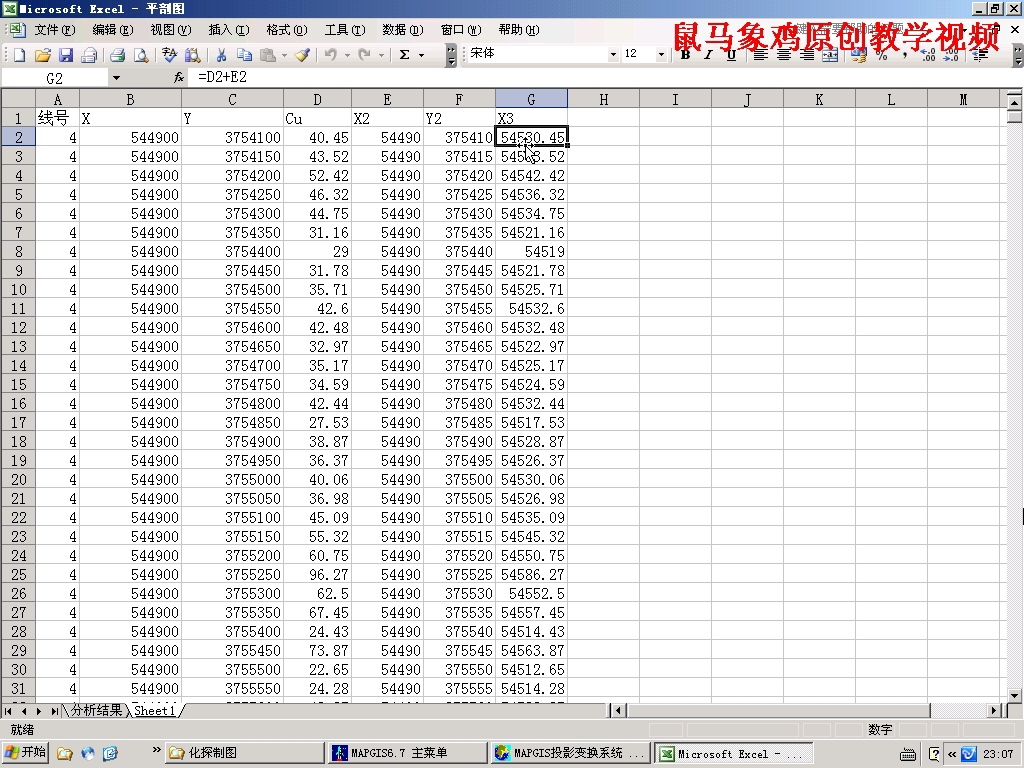Open the 视图 (View) menu
This screenshot has height=768, width=1024.
coord(171,30)
